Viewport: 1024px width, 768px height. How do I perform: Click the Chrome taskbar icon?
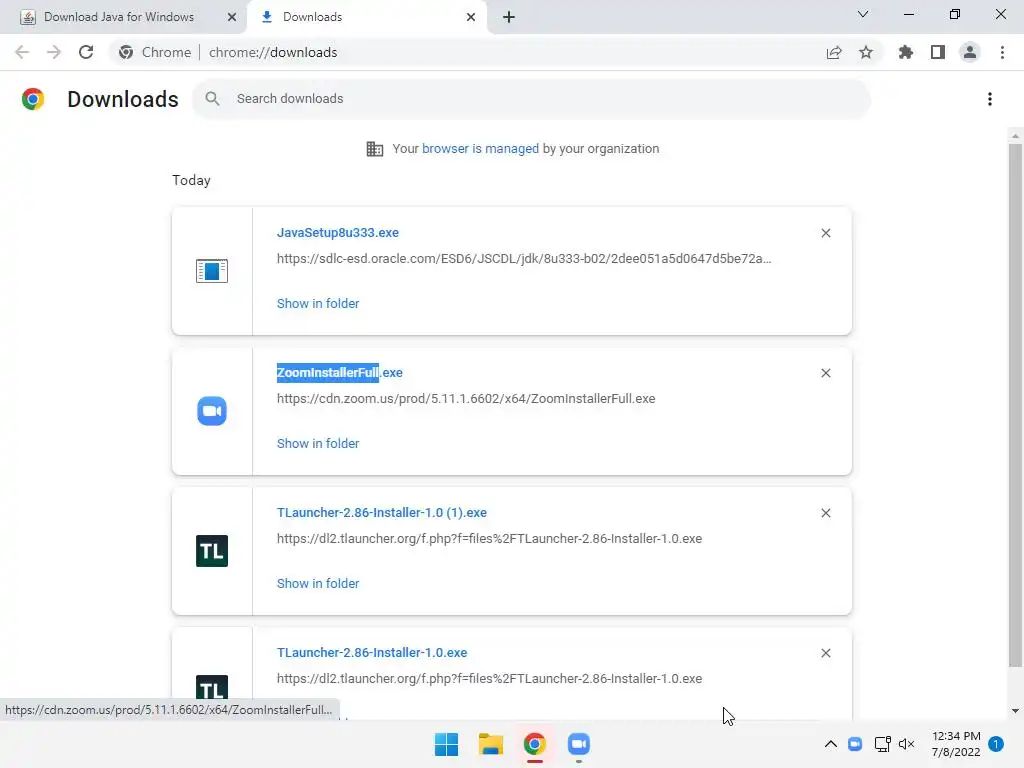point(534,744)
